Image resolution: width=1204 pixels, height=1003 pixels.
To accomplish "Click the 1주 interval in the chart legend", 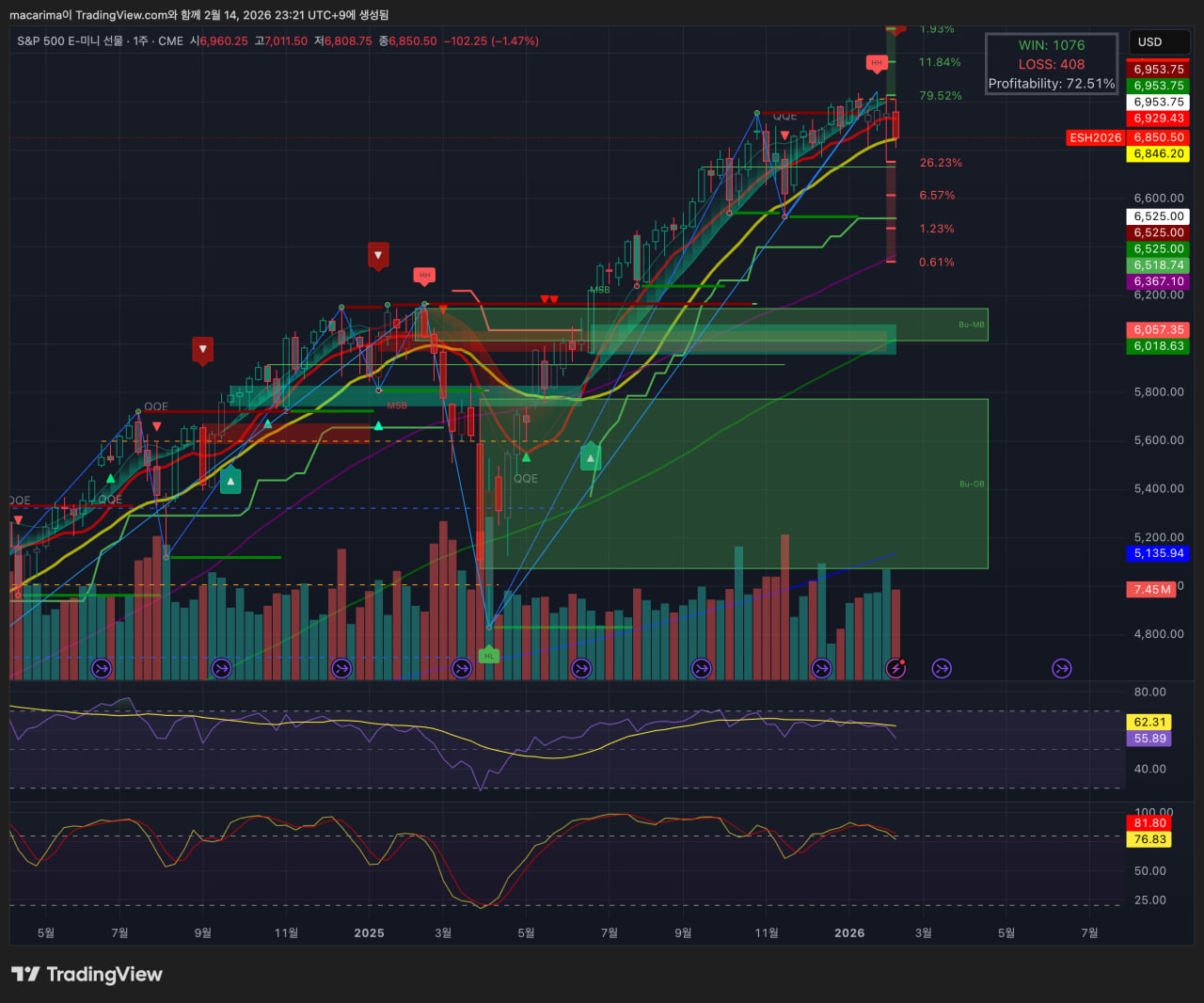I will (140, 41).
